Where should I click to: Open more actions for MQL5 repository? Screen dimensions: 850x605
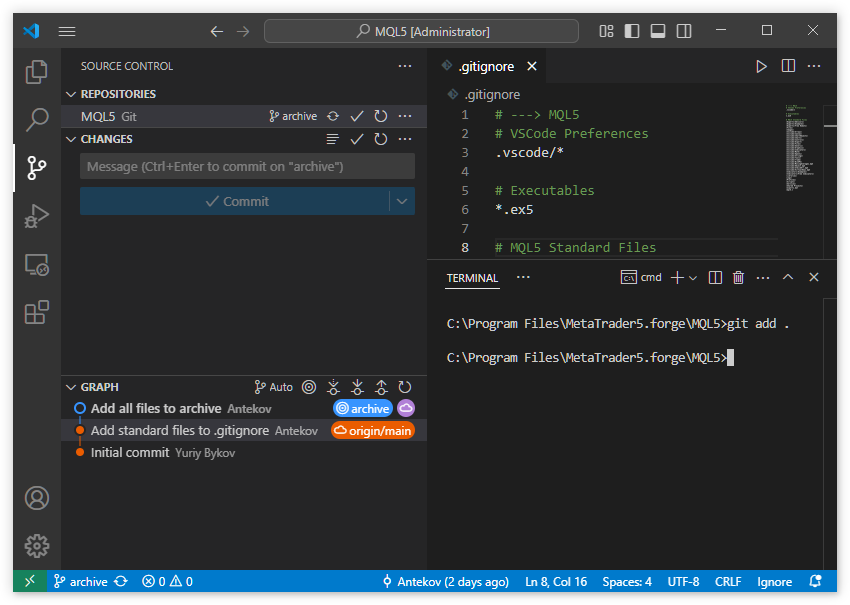coord(405,116)
